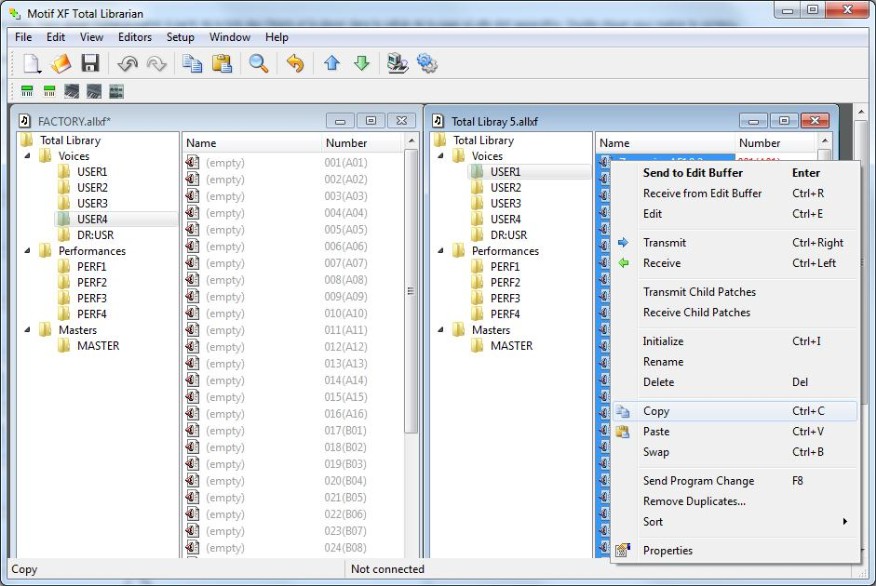
Task: Choose Copy in the context menu
Action: (x=735, y=411)
